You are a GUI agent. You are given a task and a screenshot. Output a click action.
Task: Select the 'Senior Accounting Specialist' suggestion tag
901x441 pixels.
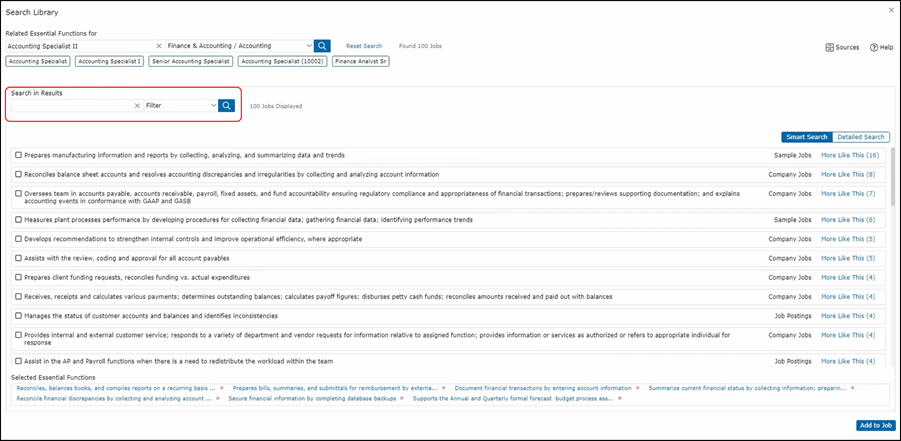coord(190,61)
